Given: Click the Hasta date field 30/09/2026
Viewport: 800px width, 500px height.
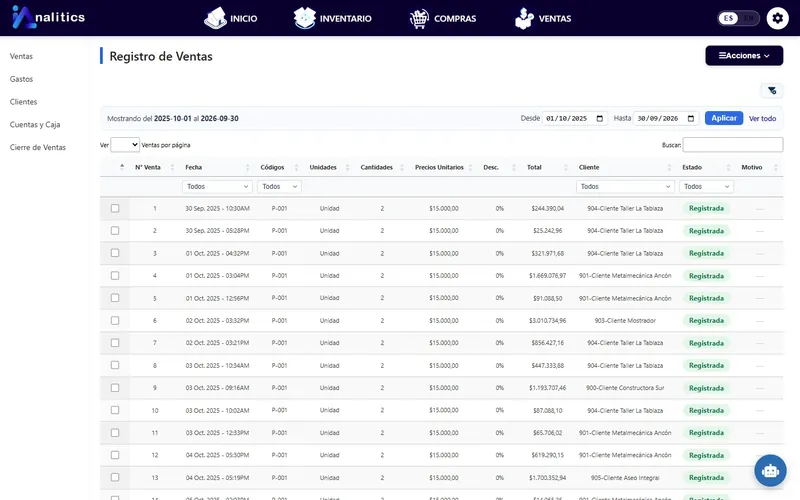Looking at the screenshot, I should 666,118.
